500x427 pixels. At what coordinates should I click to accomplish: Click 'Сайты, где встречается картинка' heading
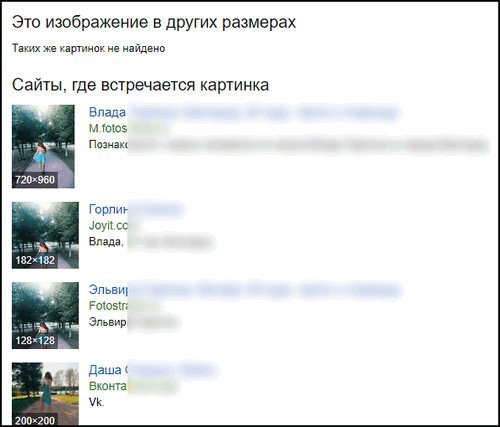pyautogui.click(x=140, y=85)
